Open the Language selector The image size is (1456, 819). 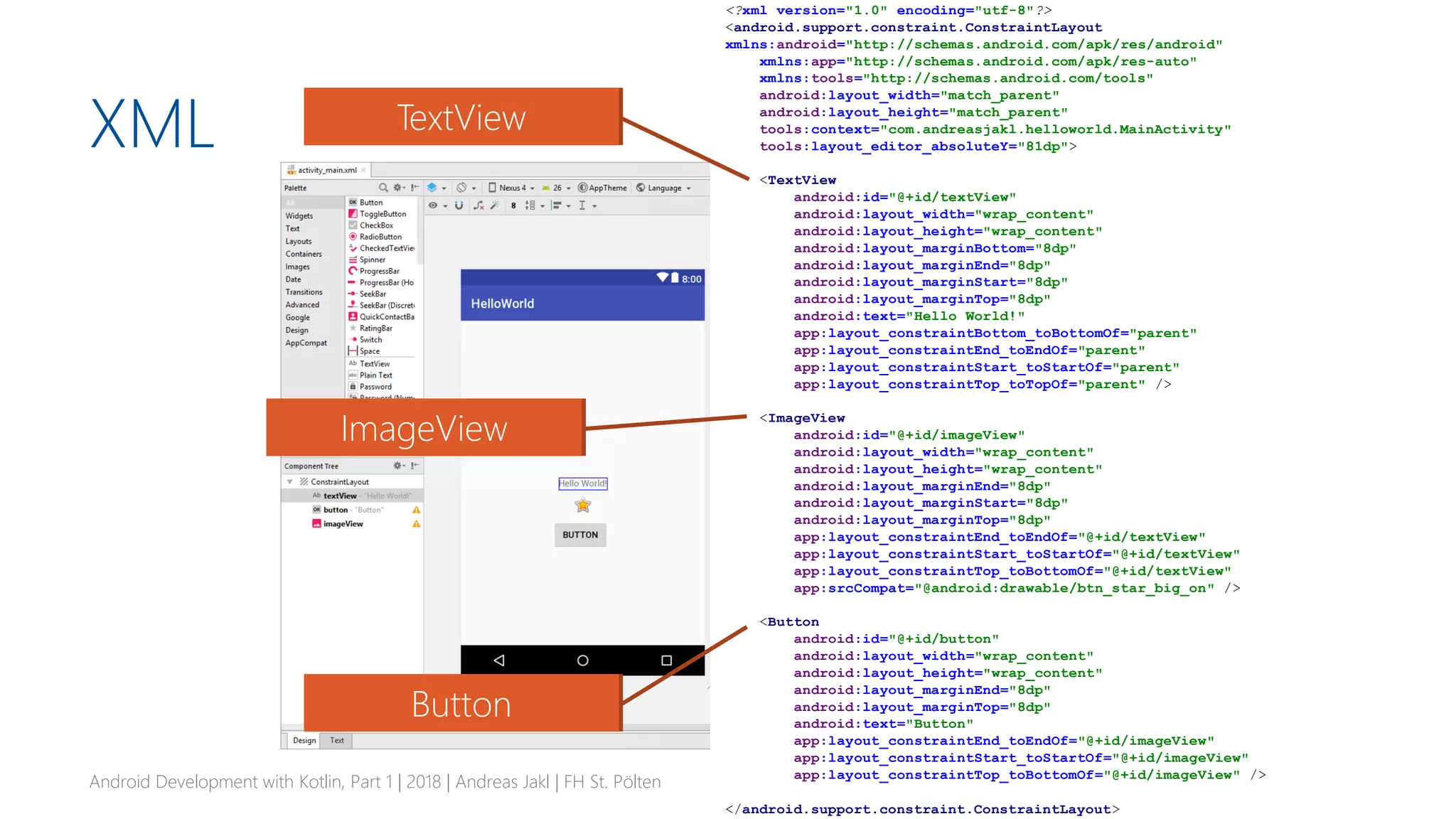pyautogui.click(x=664, y=188)
